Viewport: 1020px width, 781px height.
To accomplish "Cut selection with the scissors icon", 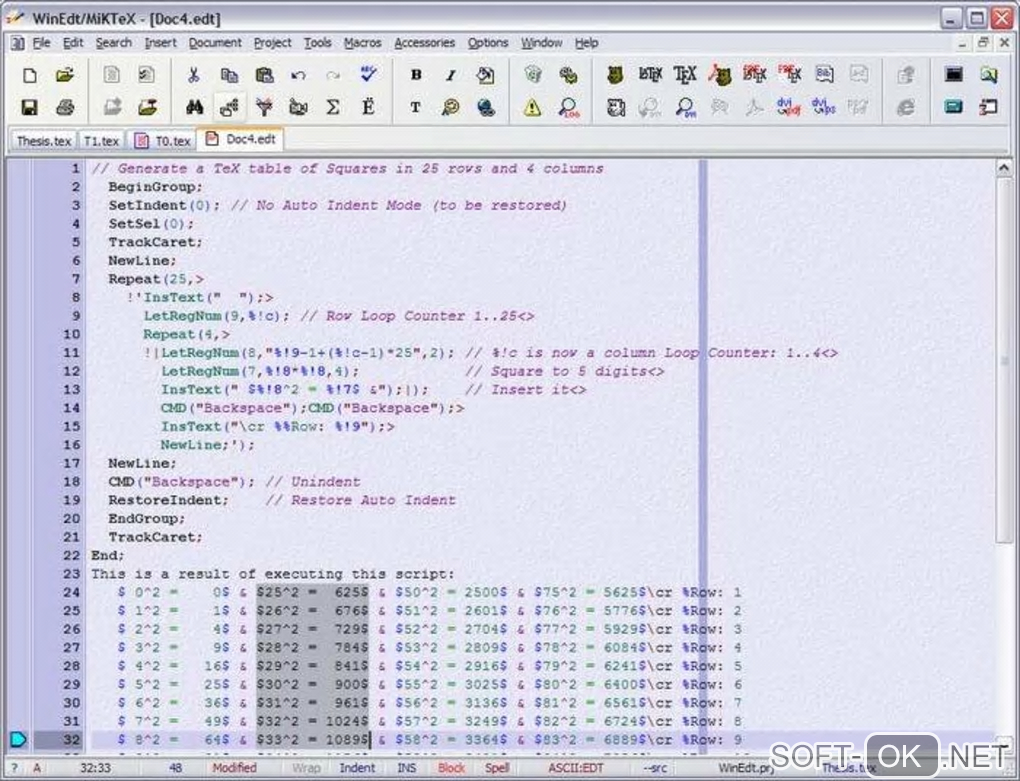I will [x=193, y=75].
